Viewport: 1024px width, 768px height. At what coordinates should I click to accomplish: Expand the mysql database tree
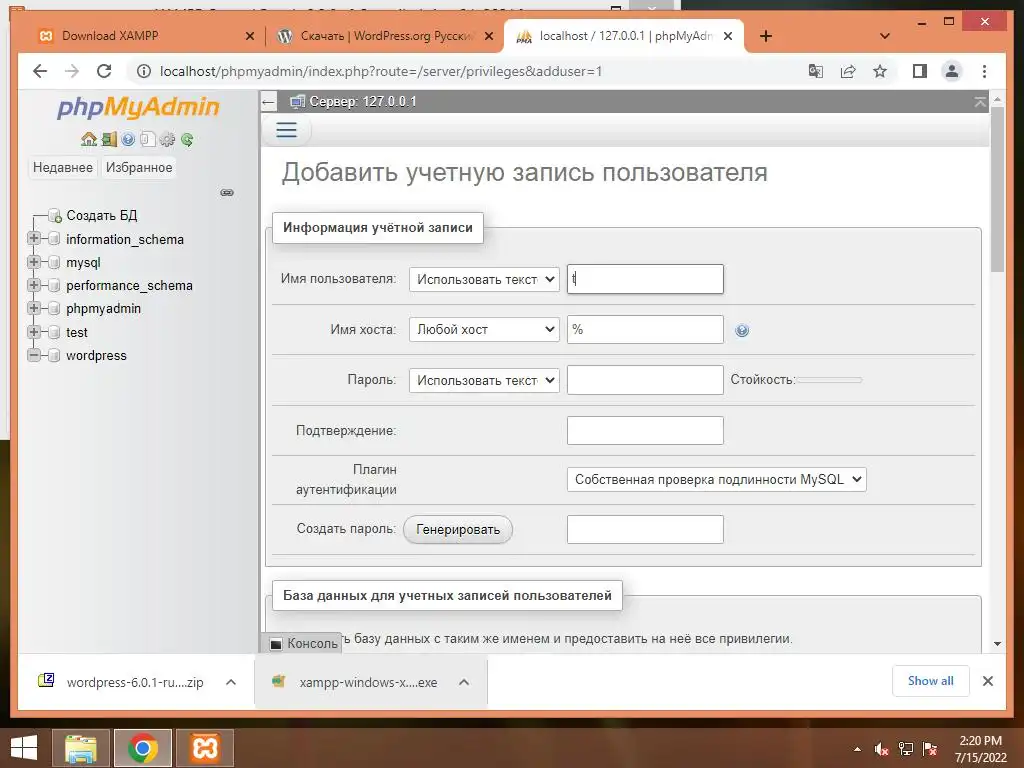(33, 262)
